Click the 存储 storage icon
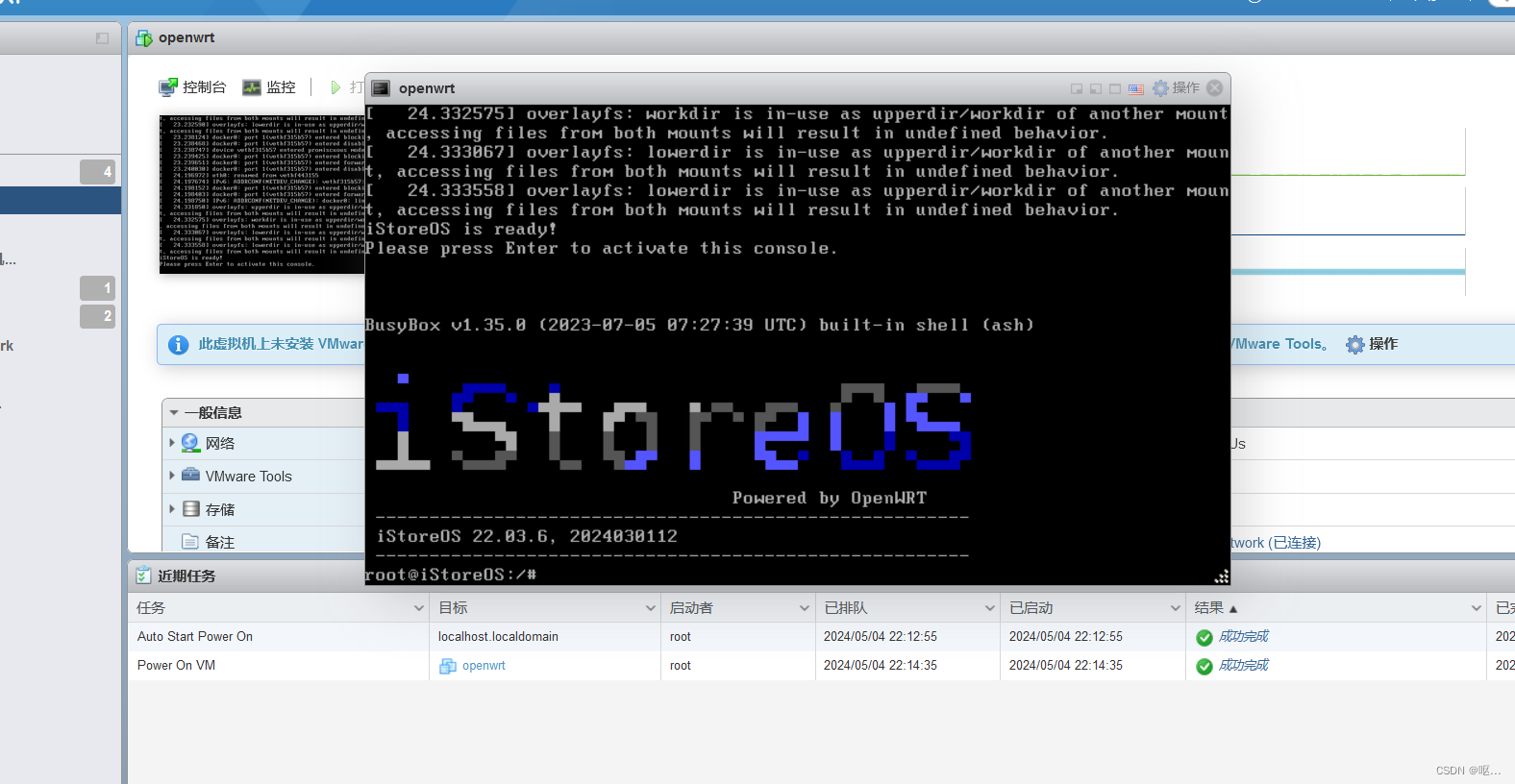This screenshot has height=784, width=1515. [190, 509]
